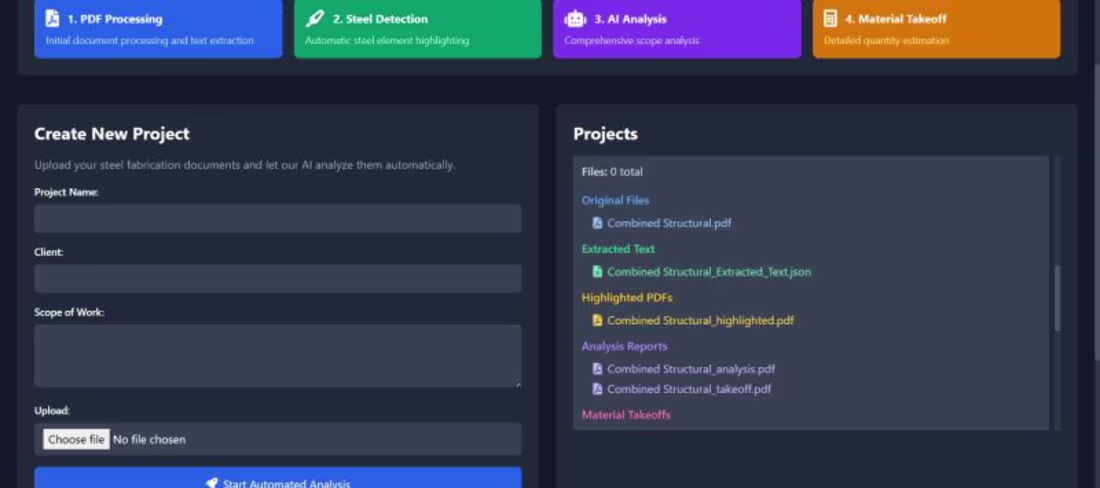Viewport: 1100px width, 488px height.
Task: Focus the Project Name input field
Action: (x=278, y=219)
